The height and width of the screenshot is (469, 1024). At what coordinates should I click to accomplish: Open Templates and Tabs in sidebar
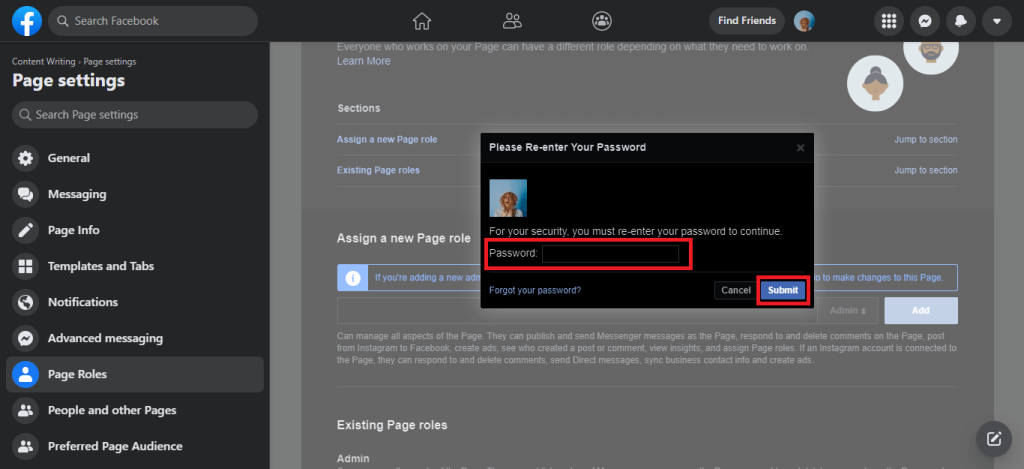pyautogui.click(x=135, y=266)
